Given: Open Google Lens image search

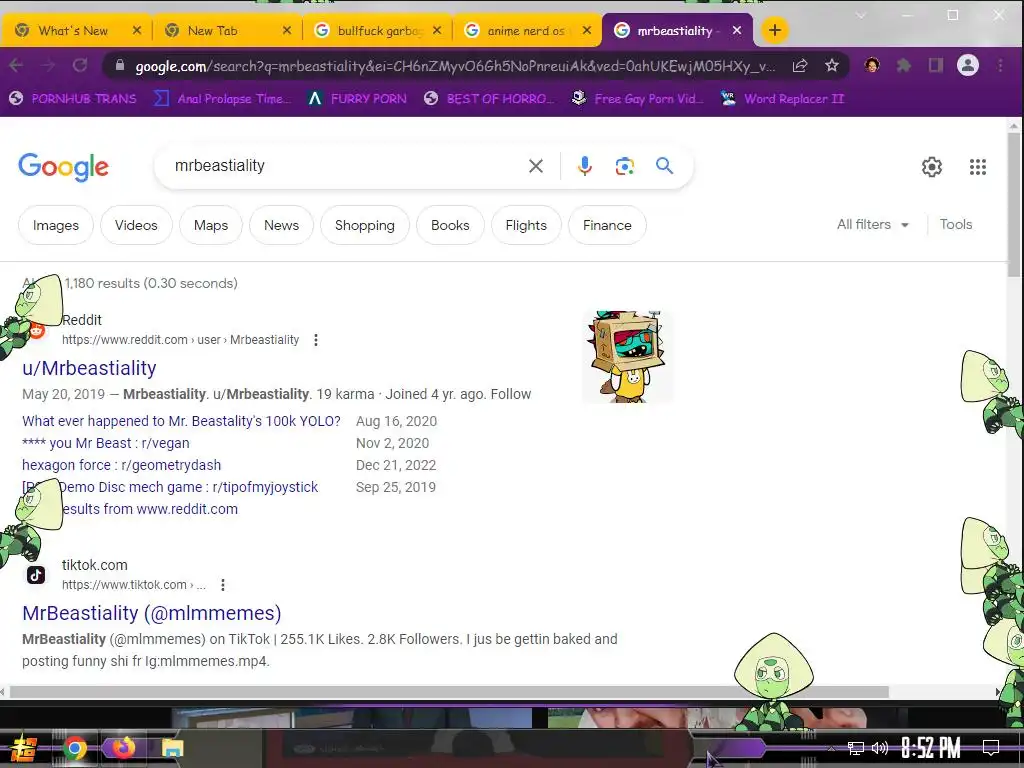Looking at the screenshot, I should coord(624,166).
